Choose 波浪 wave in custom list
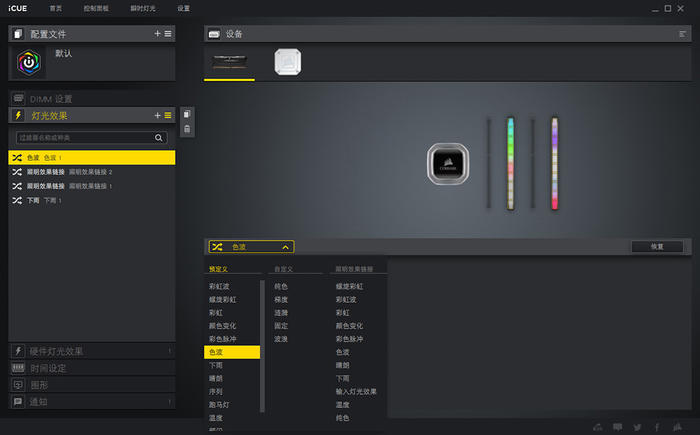The height and width of the screenshot is (435, 700). [x=281, y=339]
